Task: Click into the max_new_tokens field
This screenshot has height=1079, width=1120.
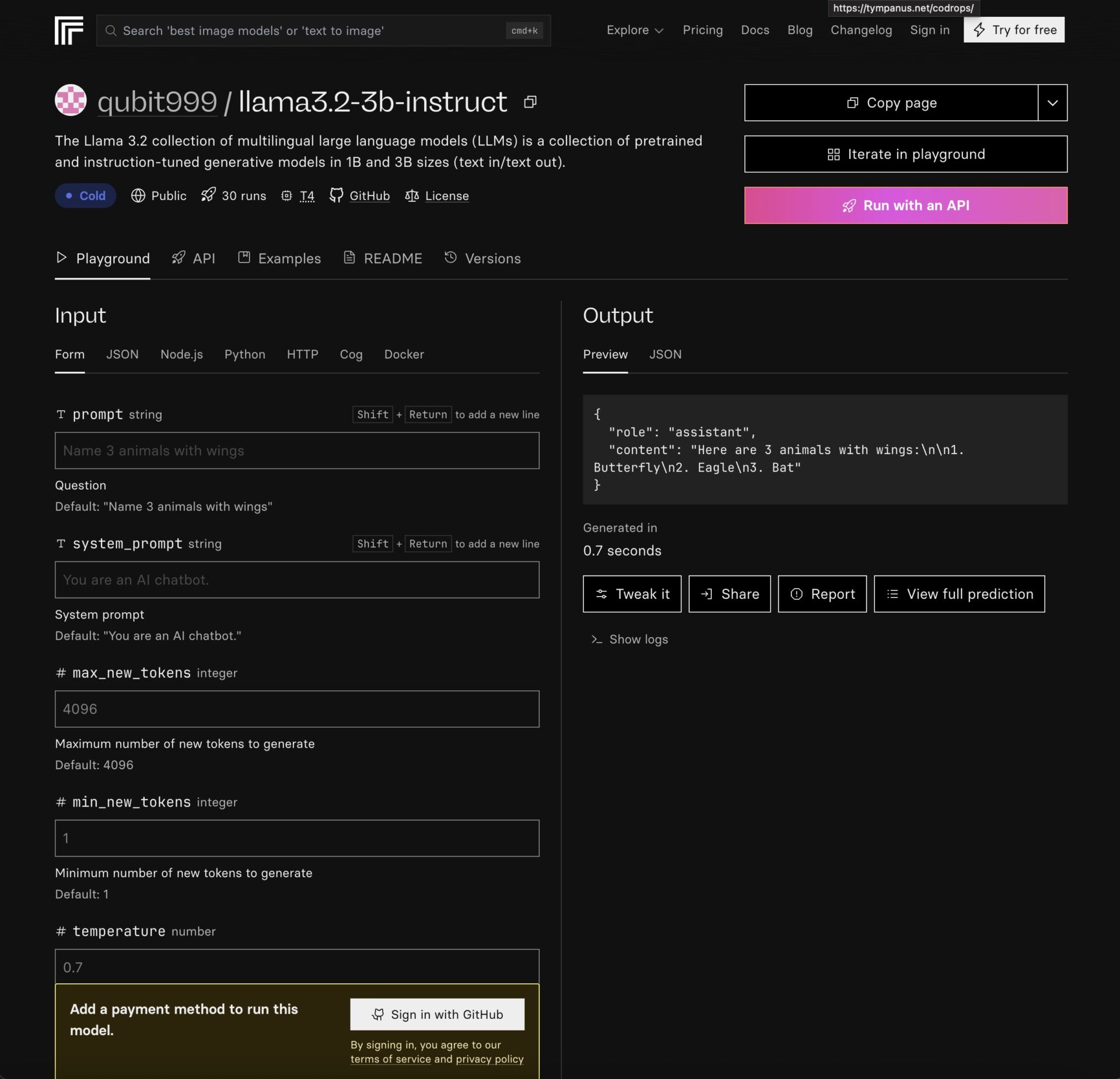Action: (x=297, y=709)
